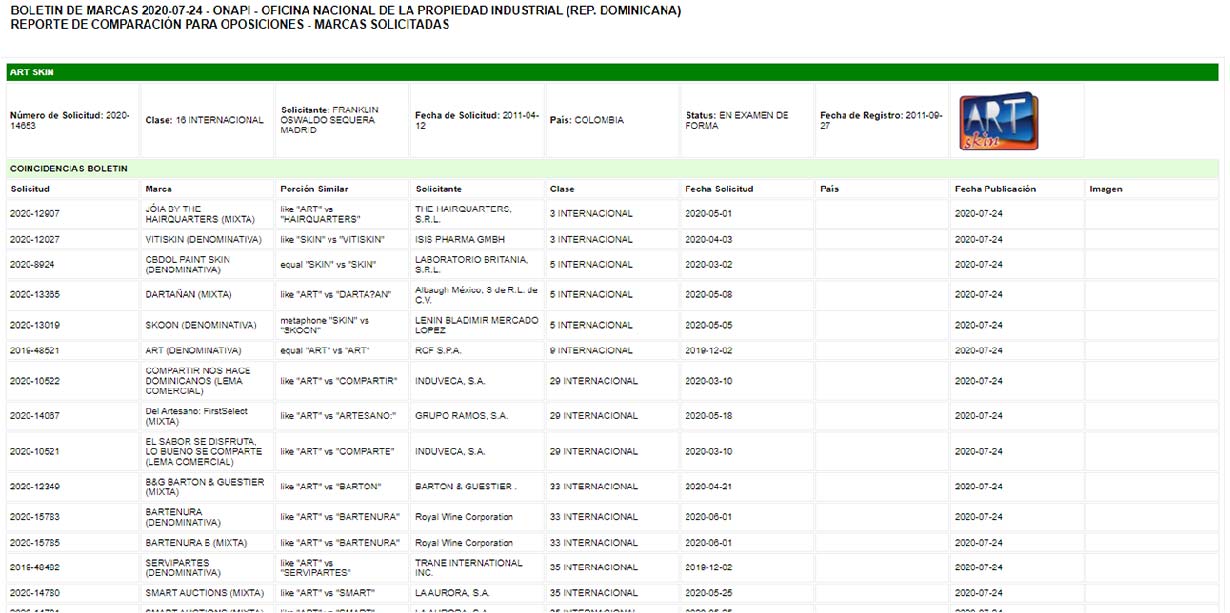The image size is (1230, 613).
Task: Select application number 2020-12027
Action: point(35,240)
